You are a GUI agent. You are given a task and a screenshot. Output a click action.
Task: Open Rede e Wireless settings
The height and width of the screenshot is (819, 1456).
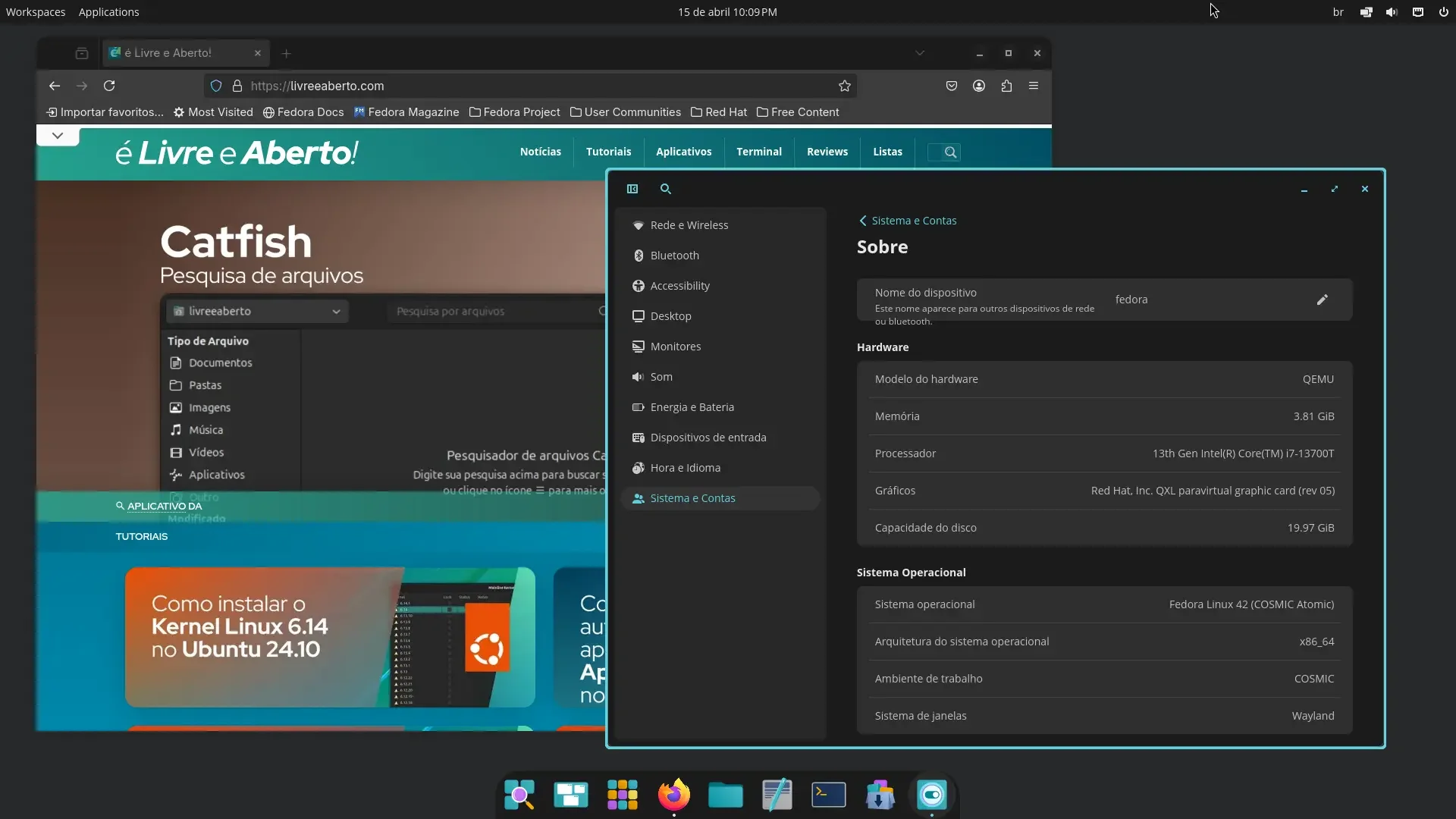(x=720, y=225)
